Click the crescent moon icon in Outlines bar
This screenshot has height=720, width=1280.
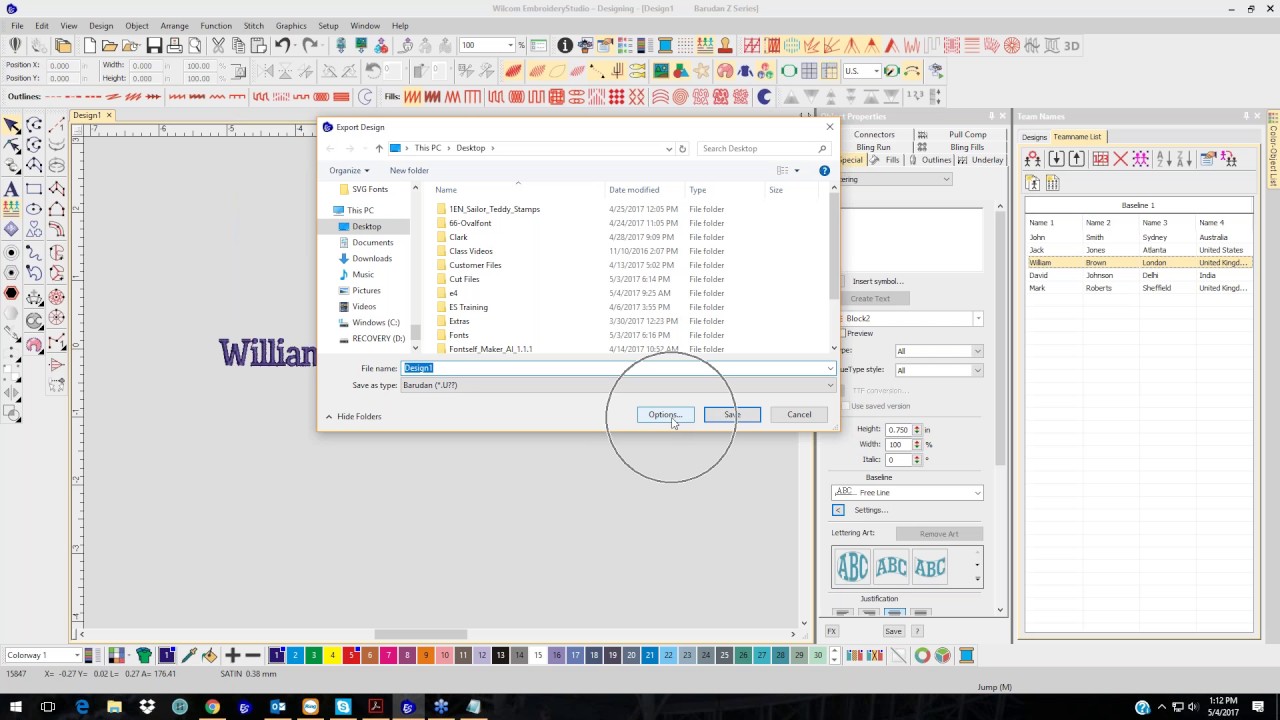pyautogui.click(x=364, y=97)
